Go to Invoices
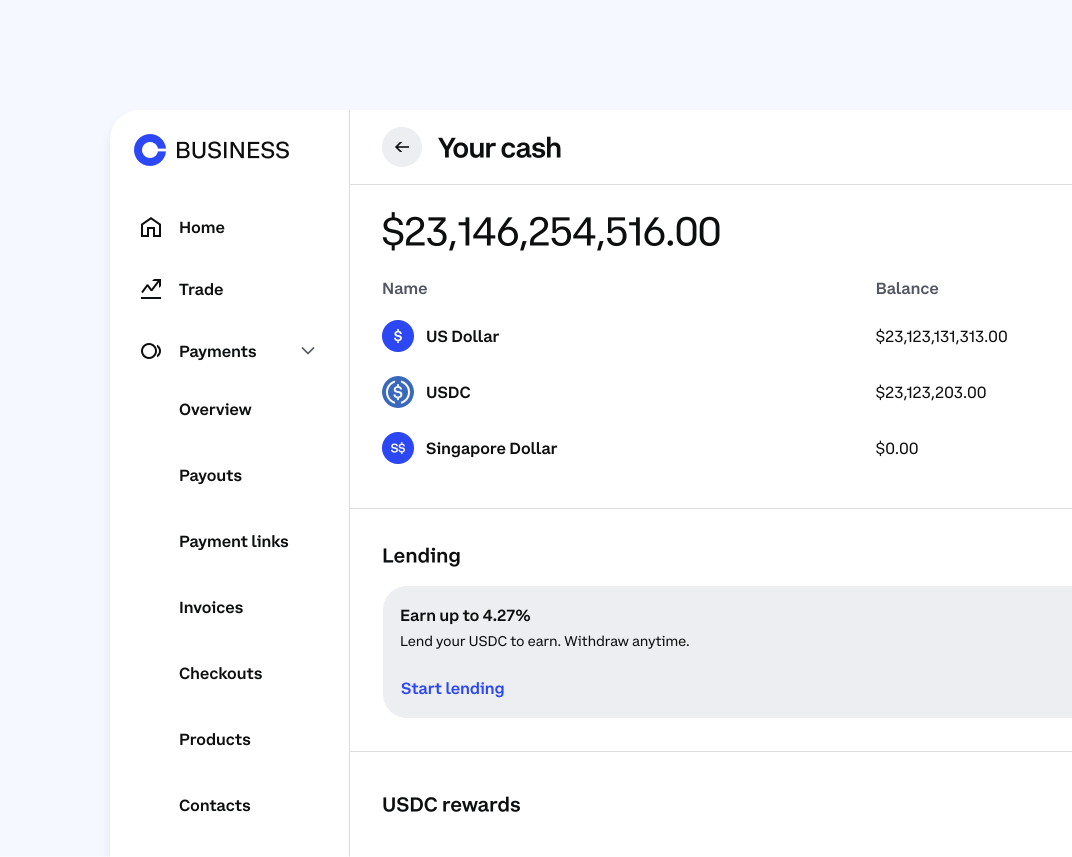Screen dimensions: 1072x857 pyautogui.click(x=211, y=608)
